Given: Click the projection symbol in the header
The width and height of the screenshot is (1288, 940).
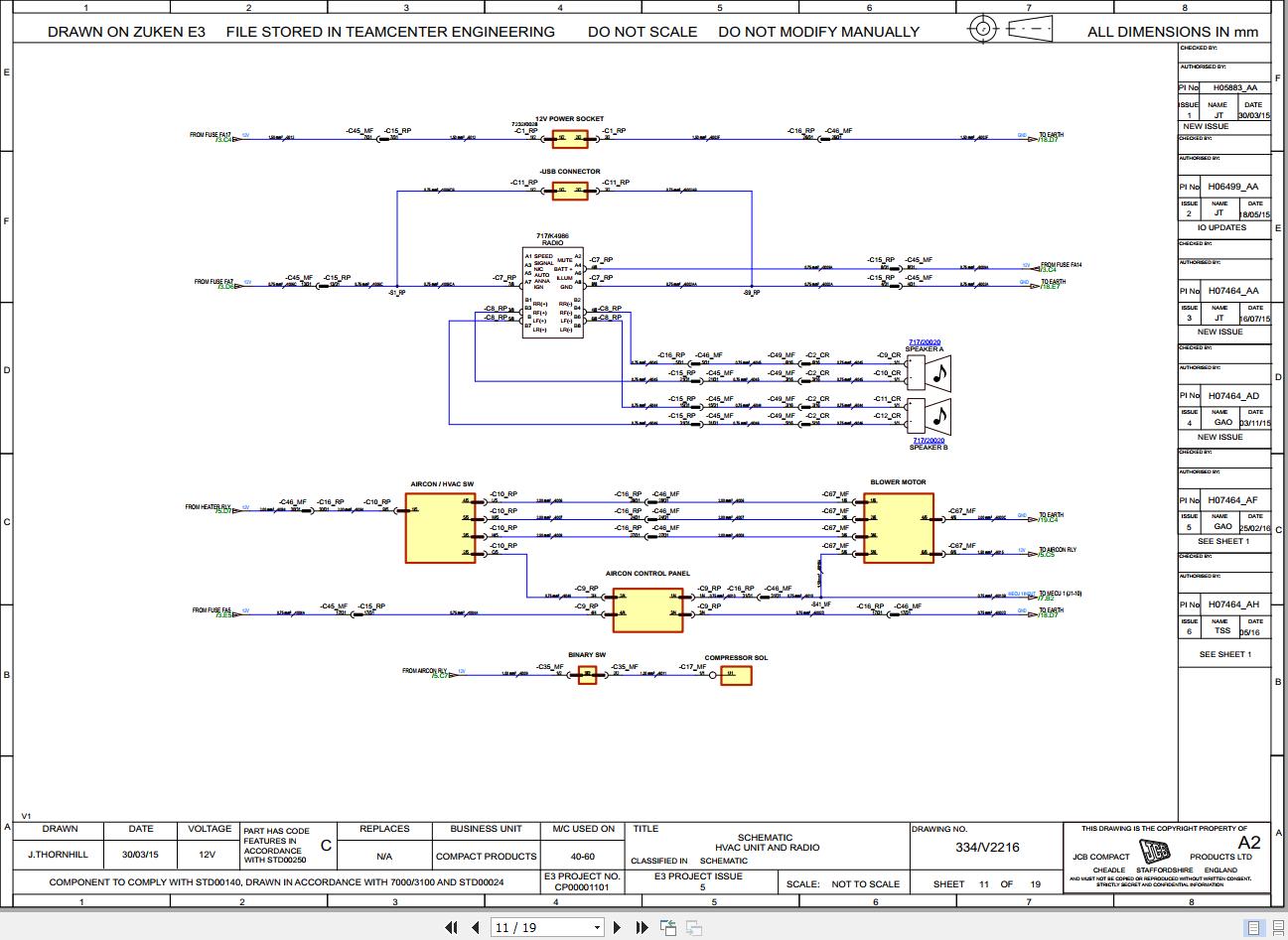Looking at the screenshot, I should pyautogui.click(x=1011, y=29).
